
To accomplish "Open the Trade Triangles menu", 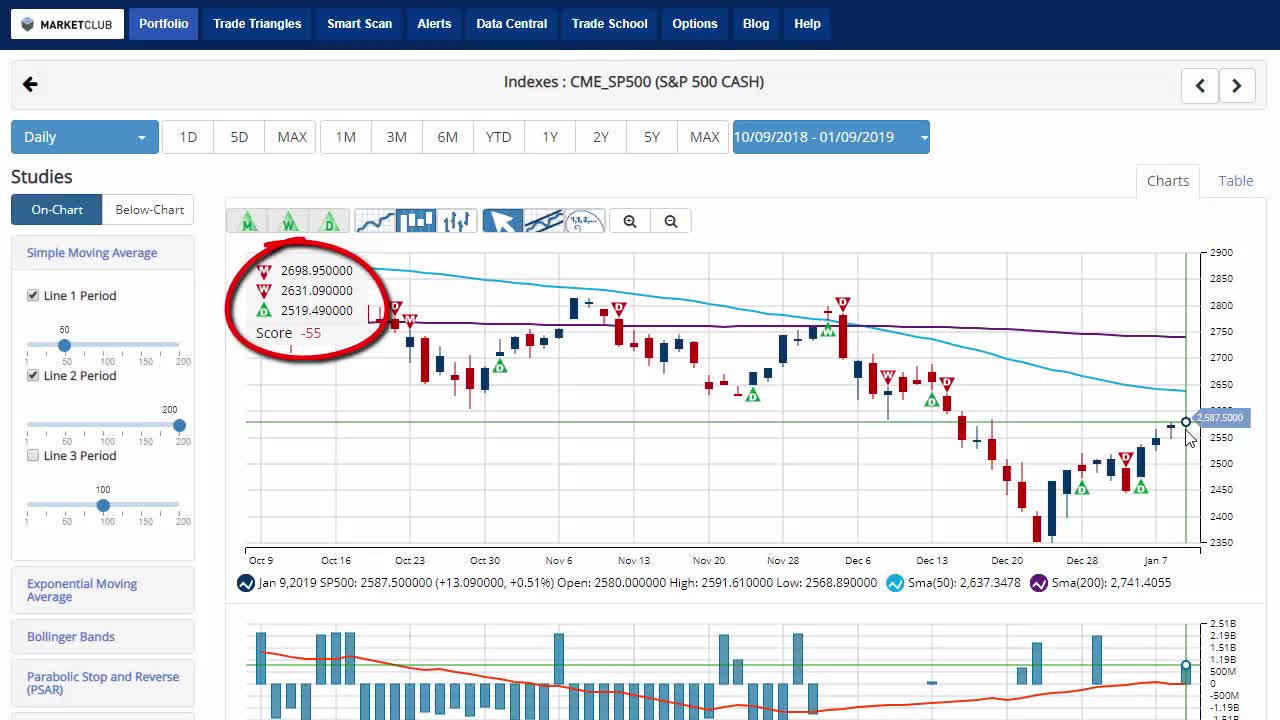I will 257,24.
